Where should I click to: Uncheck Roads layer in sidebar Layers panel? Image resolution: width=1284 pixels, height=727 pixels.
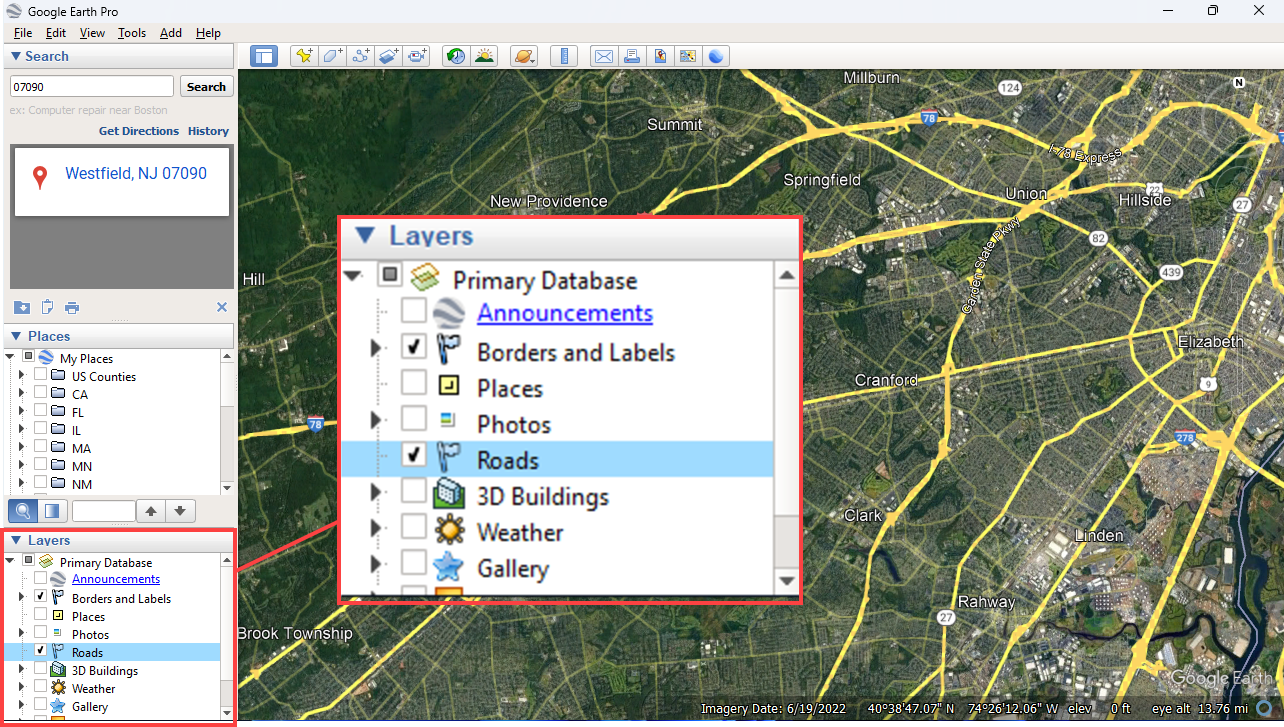point(41,651)
